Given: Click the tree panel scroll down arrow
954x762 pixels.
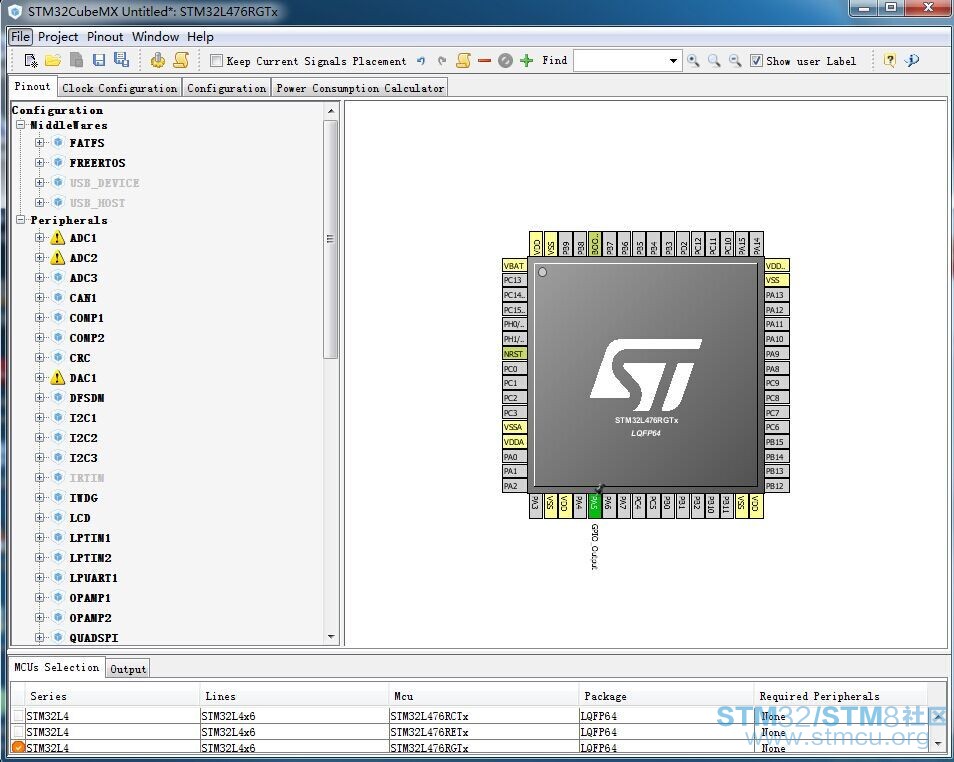Looking at the screenshot, I should [x=331, y=637].
